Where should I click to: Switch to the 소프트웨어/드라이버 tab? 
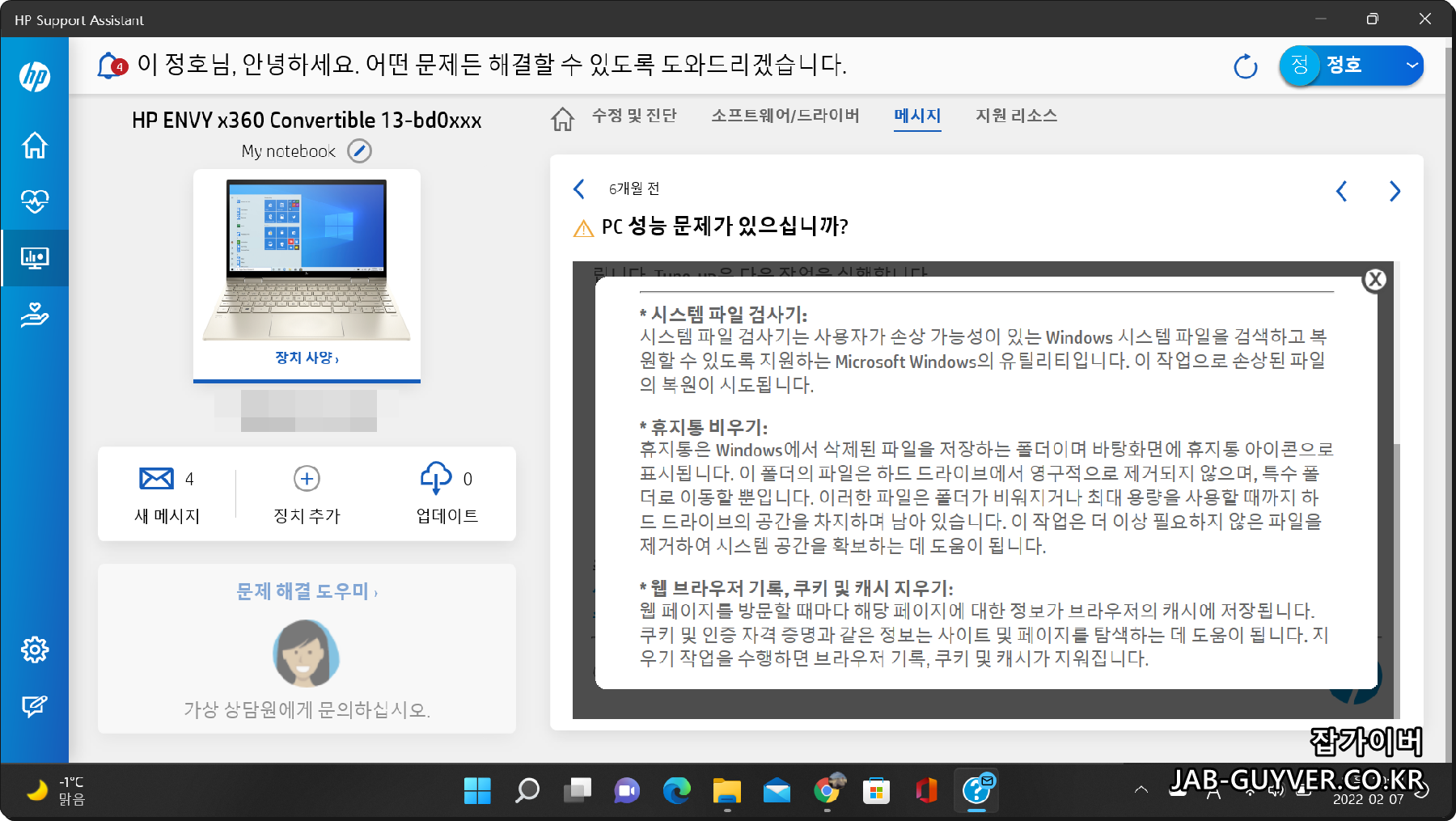[x=785, y=116]
